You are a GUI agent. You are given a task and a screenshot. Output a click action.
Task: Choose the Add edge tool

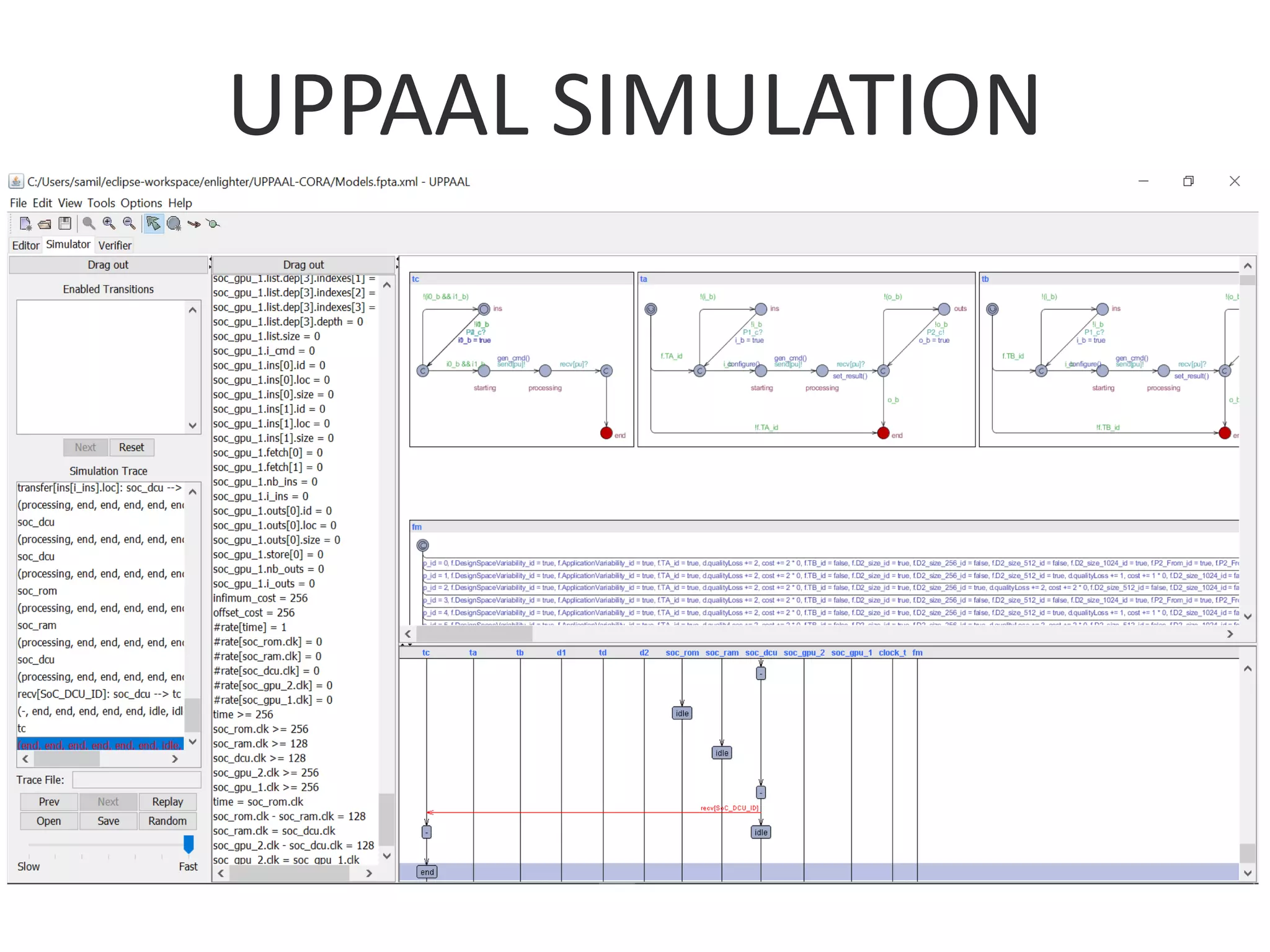coord(194,224)
